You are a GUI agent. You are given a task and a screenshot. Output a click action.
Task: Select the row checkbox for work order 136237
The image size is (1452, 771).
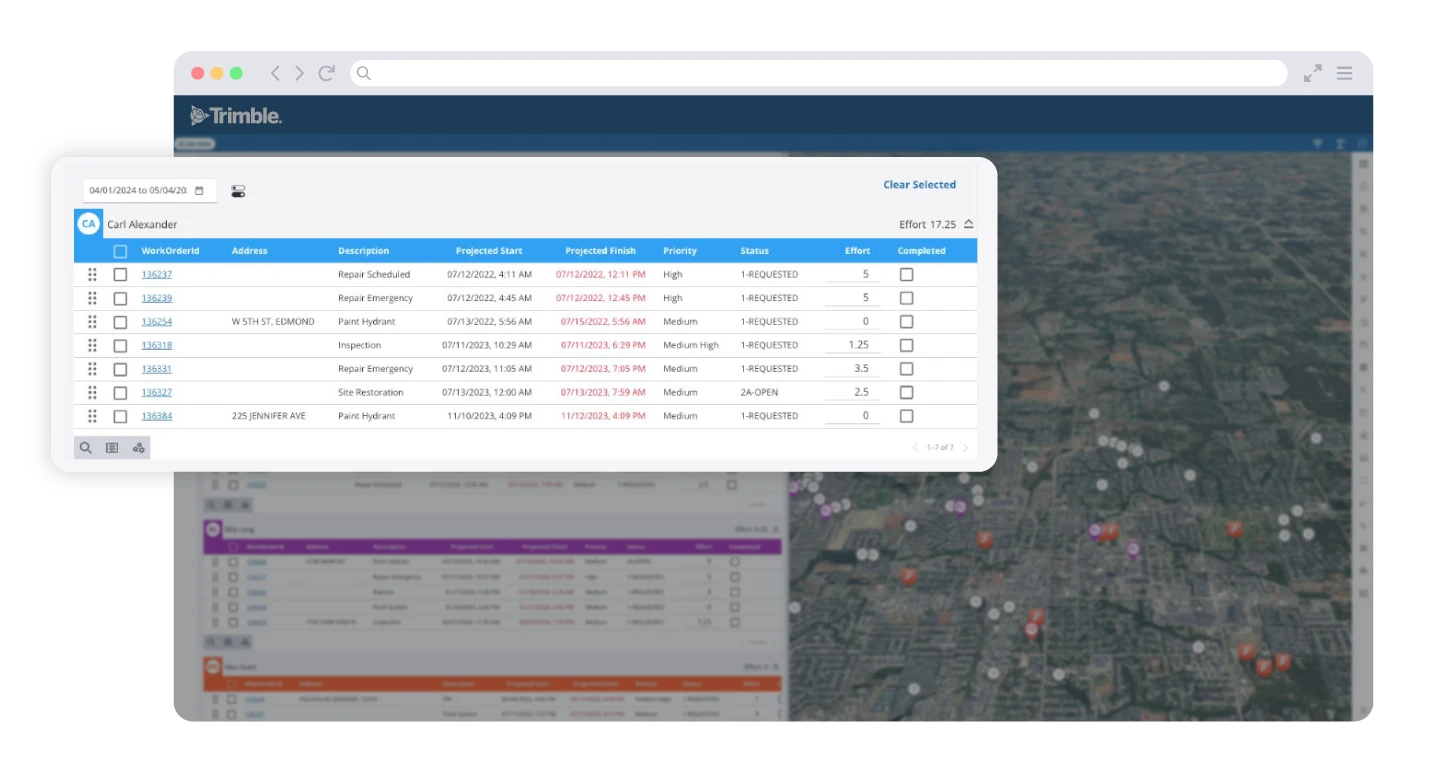pos(120,274)
